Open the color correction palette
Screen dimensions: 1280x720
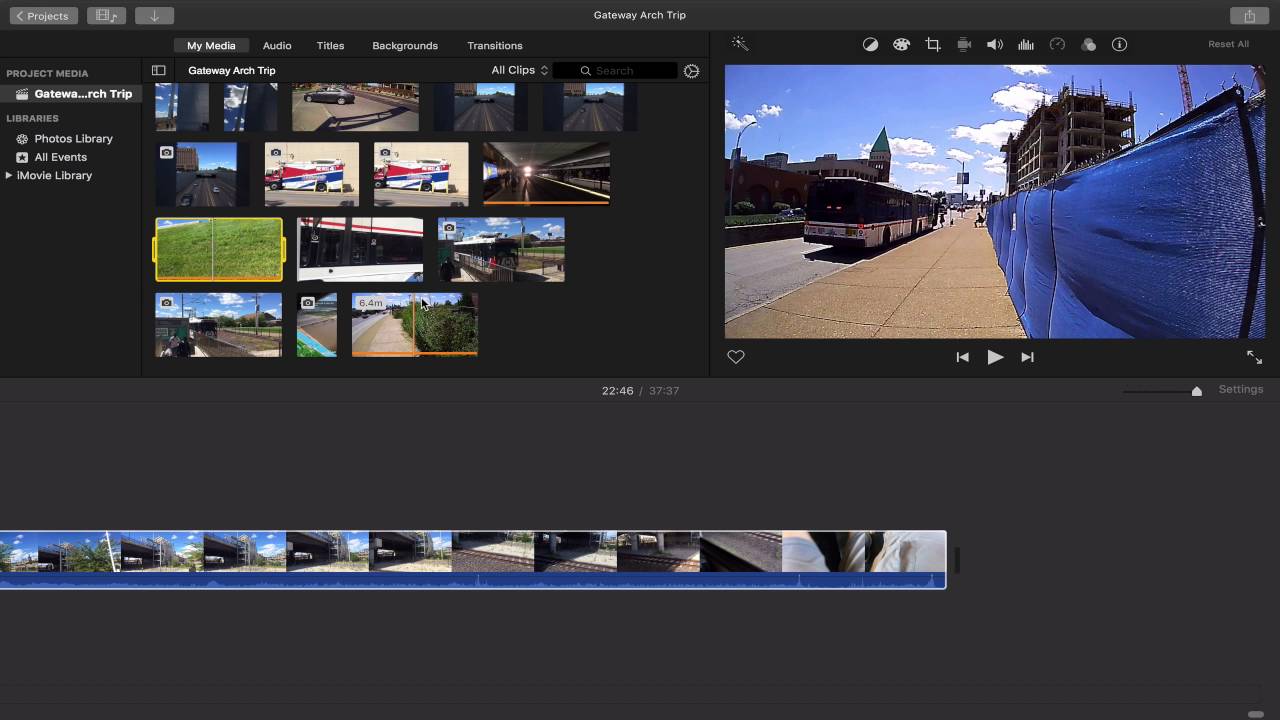click(901, 45)
